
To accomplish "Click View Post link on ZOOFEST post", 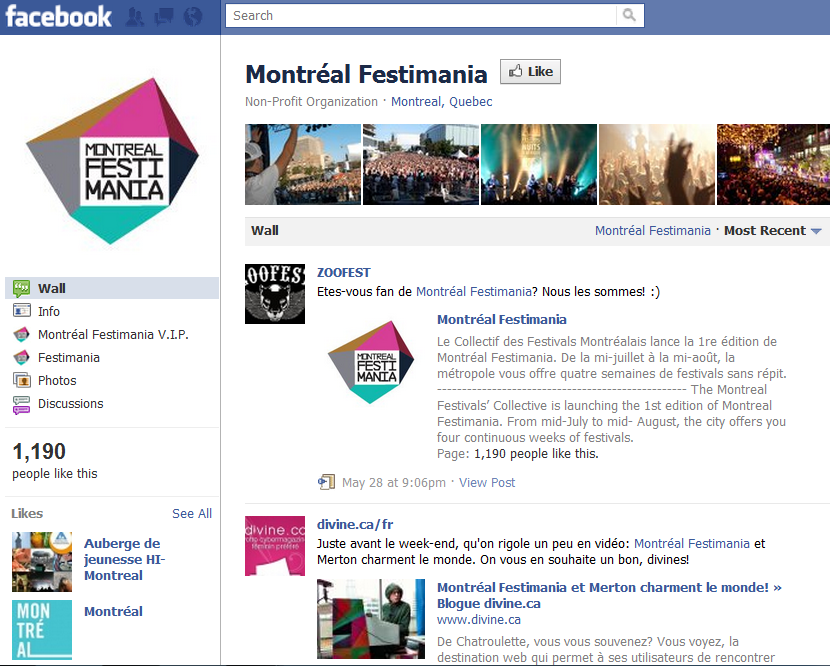I will [487, 482].
